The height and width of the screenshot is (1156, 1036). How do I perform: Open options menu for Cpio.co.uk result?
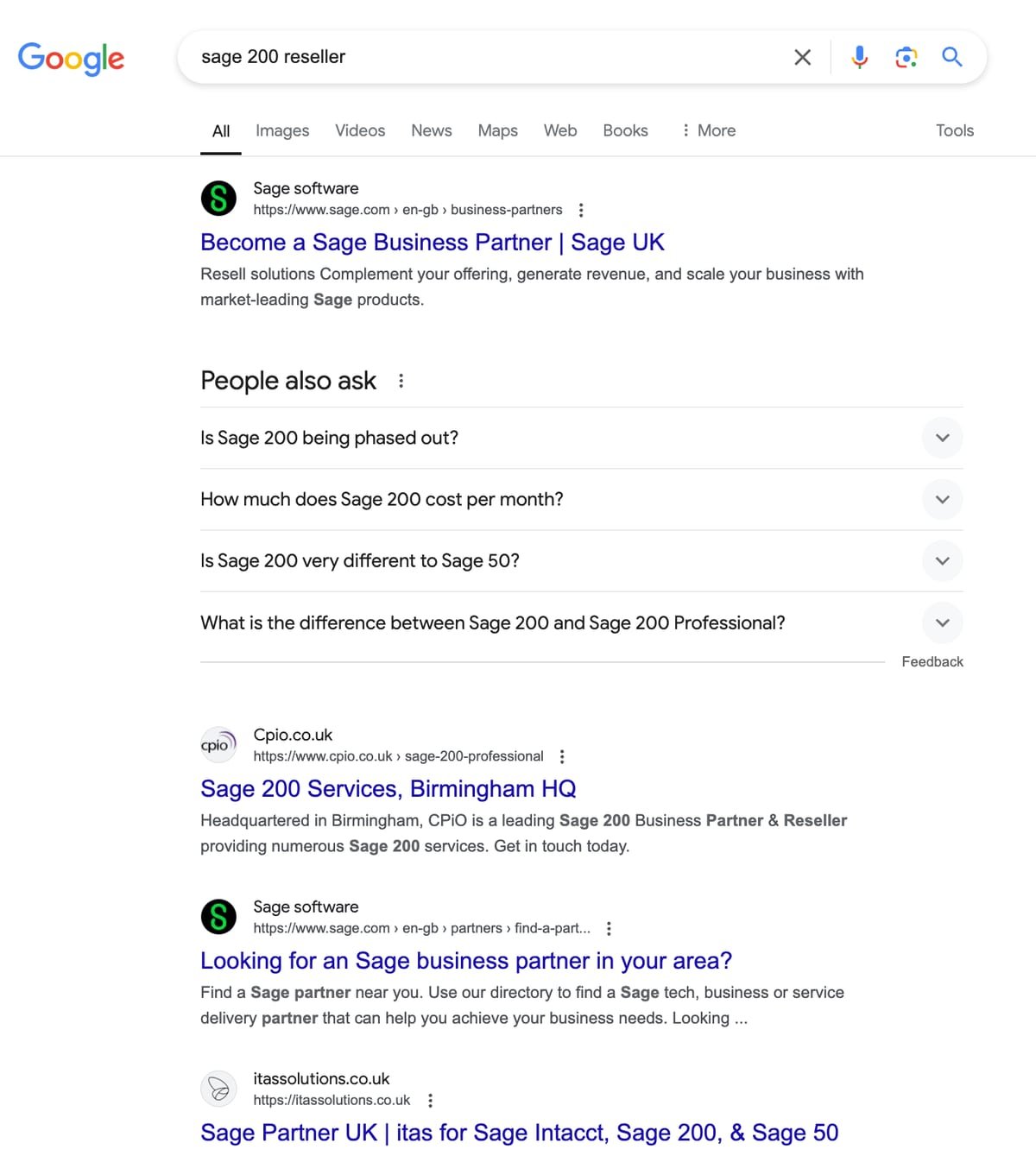[x=562, y=756]
